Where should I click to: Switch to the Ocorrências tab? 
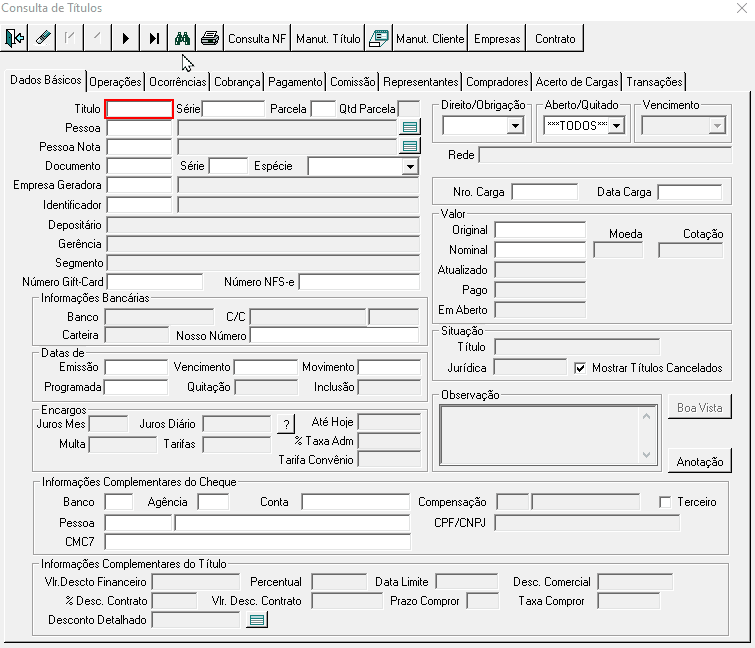[x=177, y=82]
